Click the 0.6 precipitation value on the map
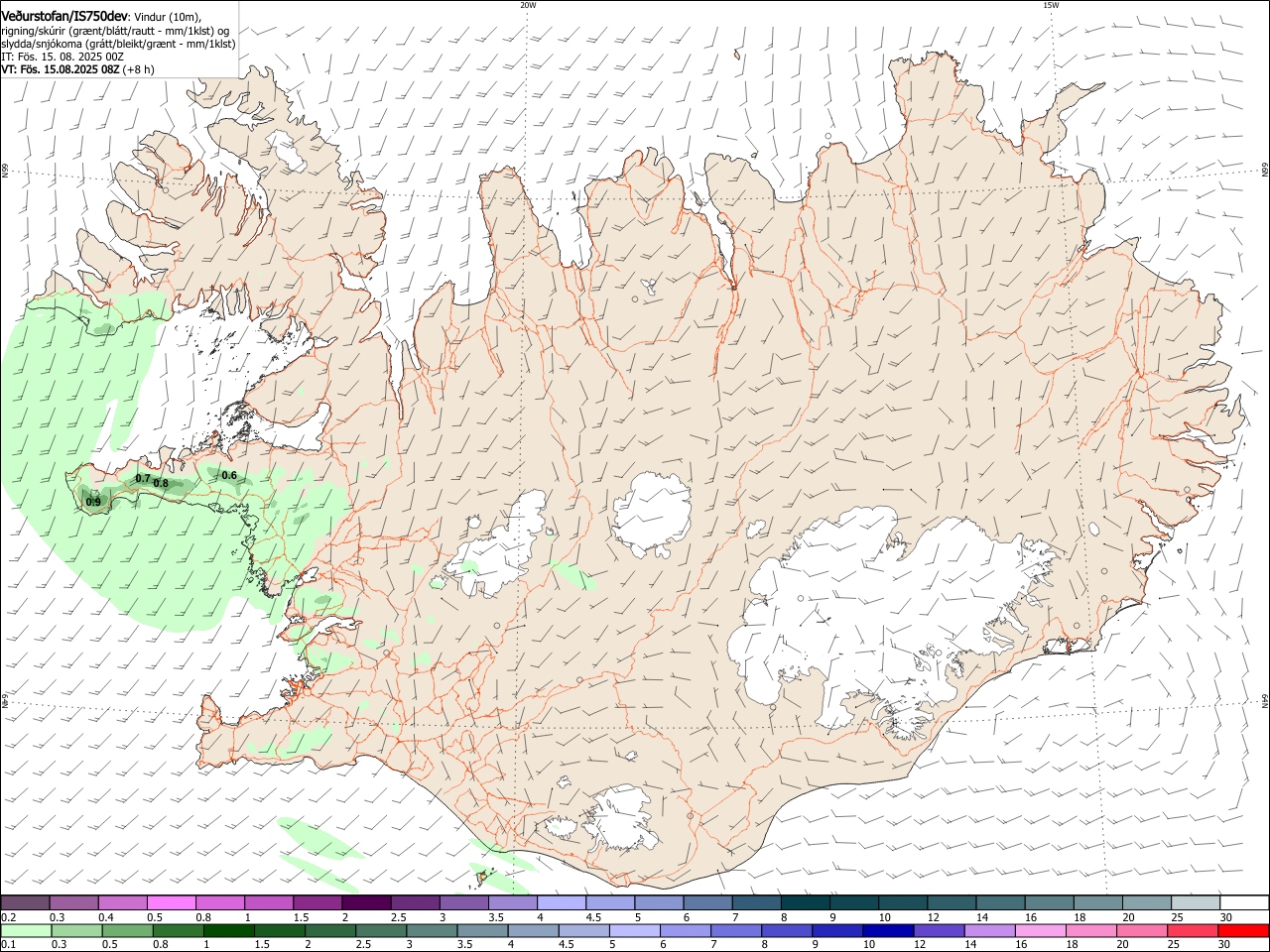 pos(229,475)
